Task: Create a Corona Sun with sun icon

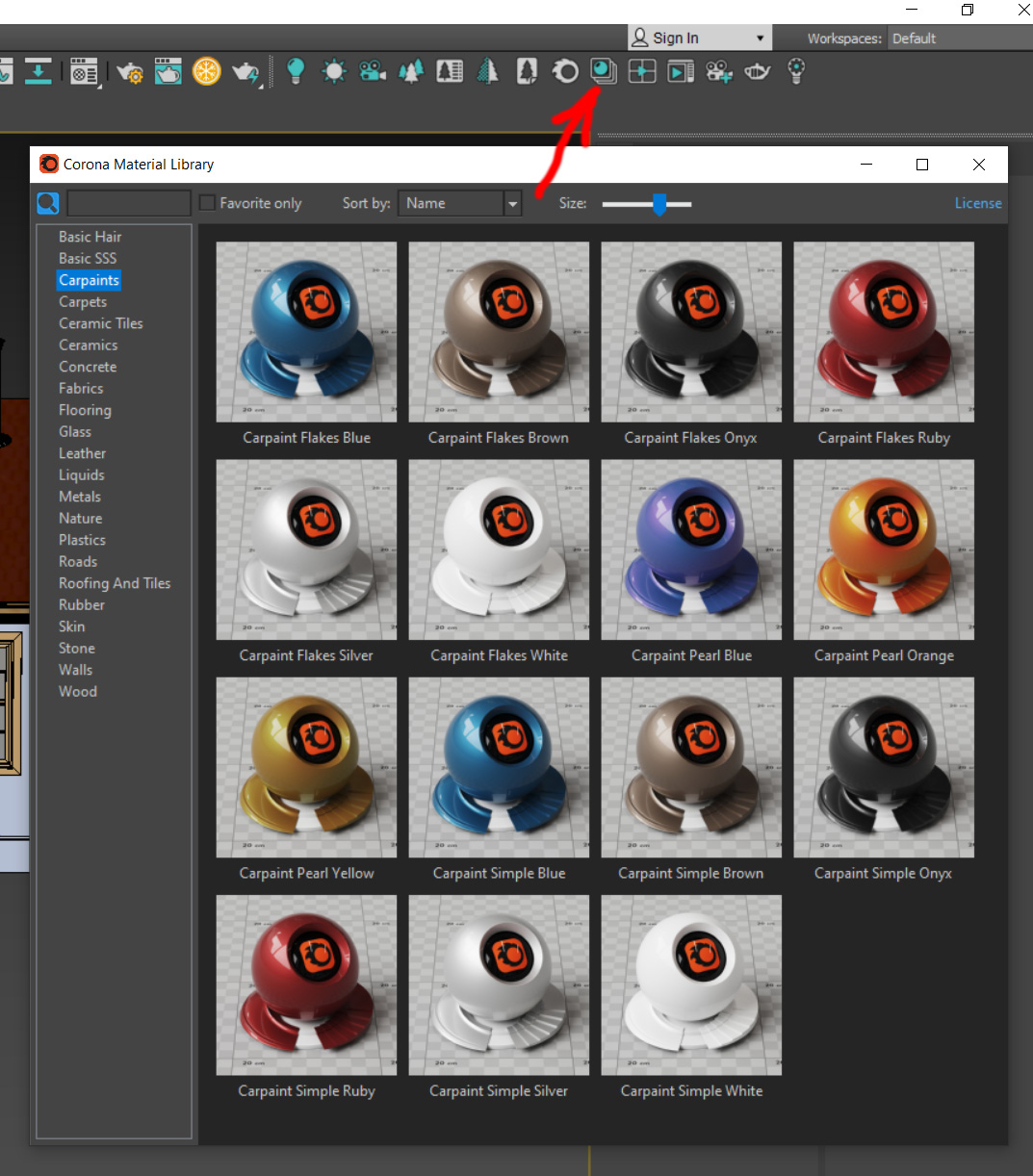Action: click(334, 71)
